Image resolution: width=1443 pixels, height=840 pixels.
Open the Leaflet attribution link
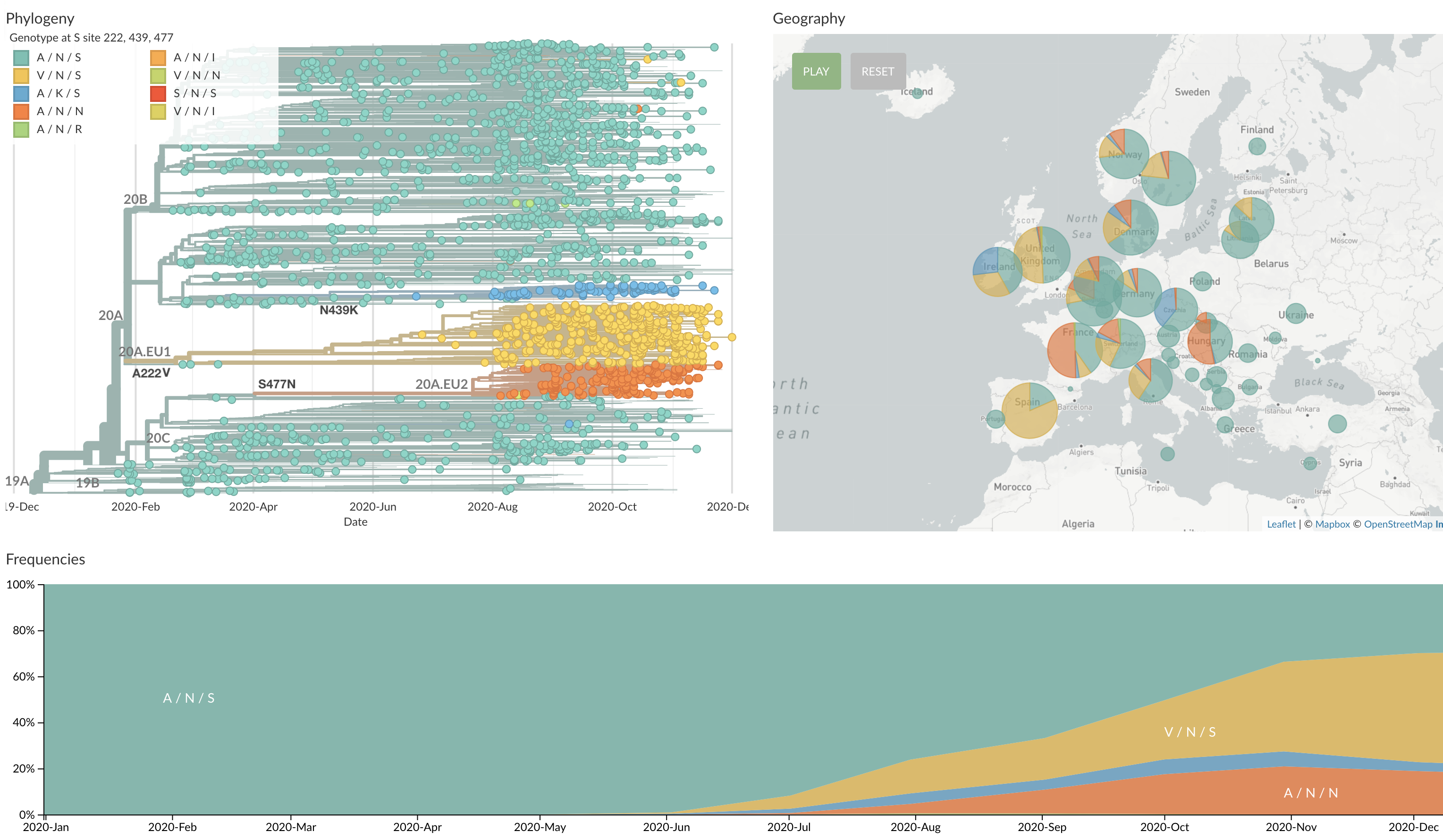(1281, 524)
